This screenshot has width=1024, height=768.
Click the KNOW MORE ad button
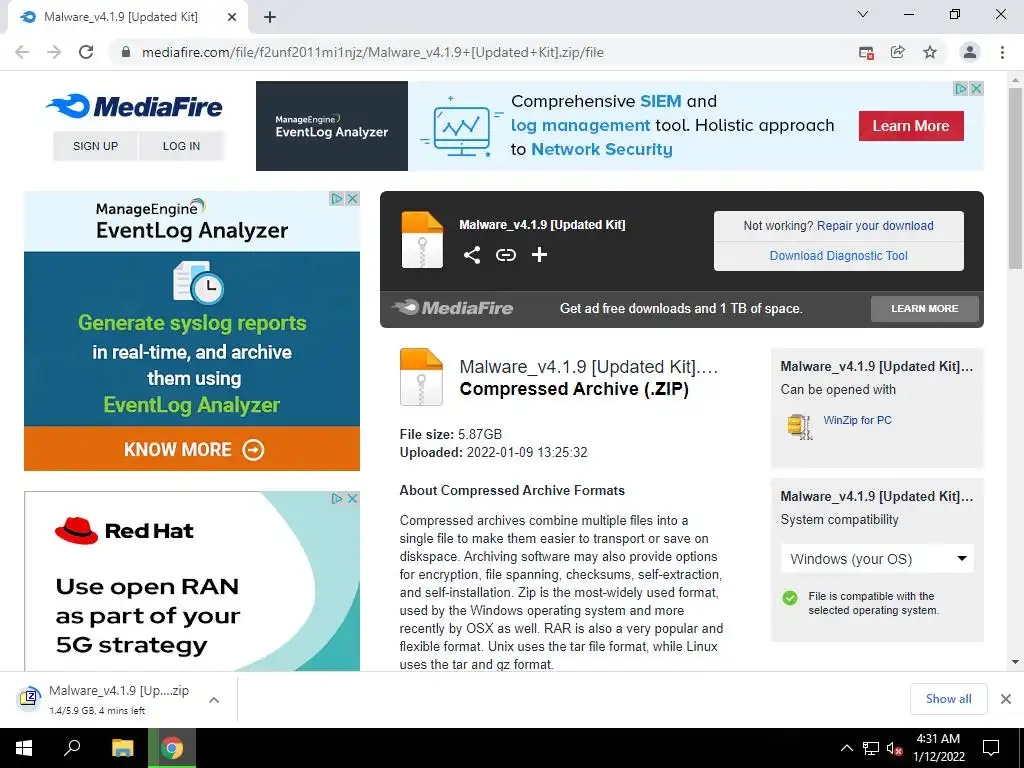(x=192, y=449)
